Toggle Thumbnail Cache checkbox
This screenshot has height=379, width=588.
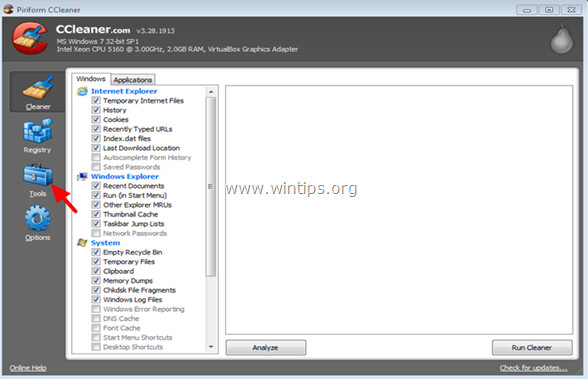(96, 214)
